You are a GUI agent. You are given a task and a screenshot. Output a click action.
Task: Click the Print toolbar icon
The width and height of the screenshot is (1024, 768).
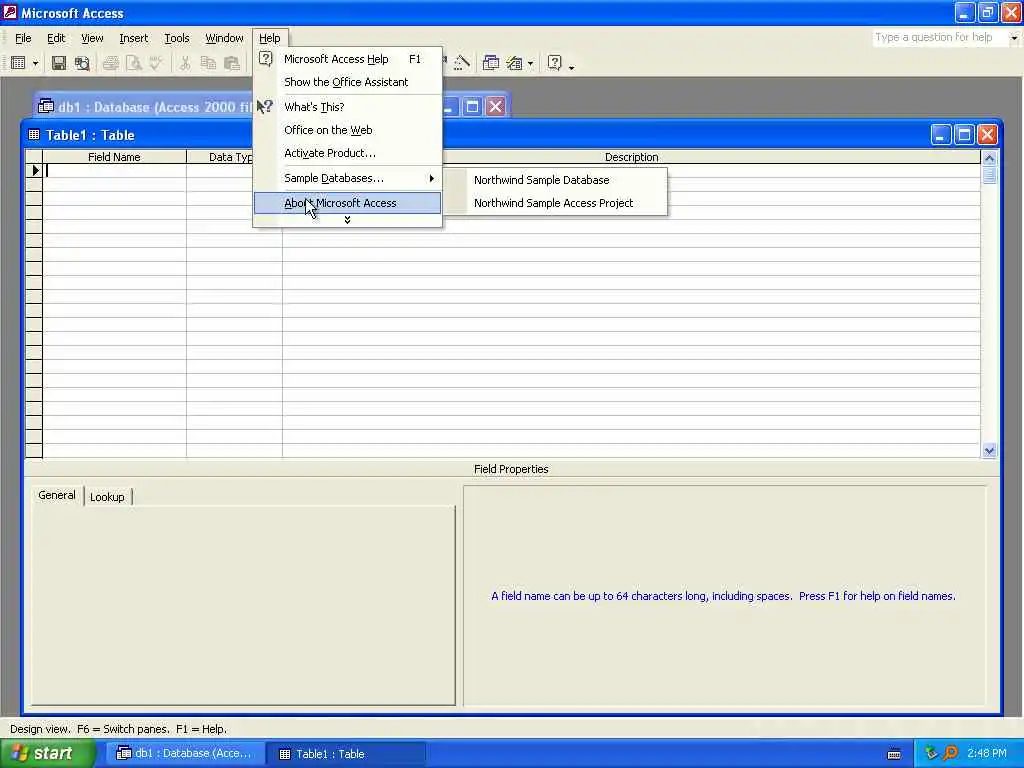pos(110,63)
